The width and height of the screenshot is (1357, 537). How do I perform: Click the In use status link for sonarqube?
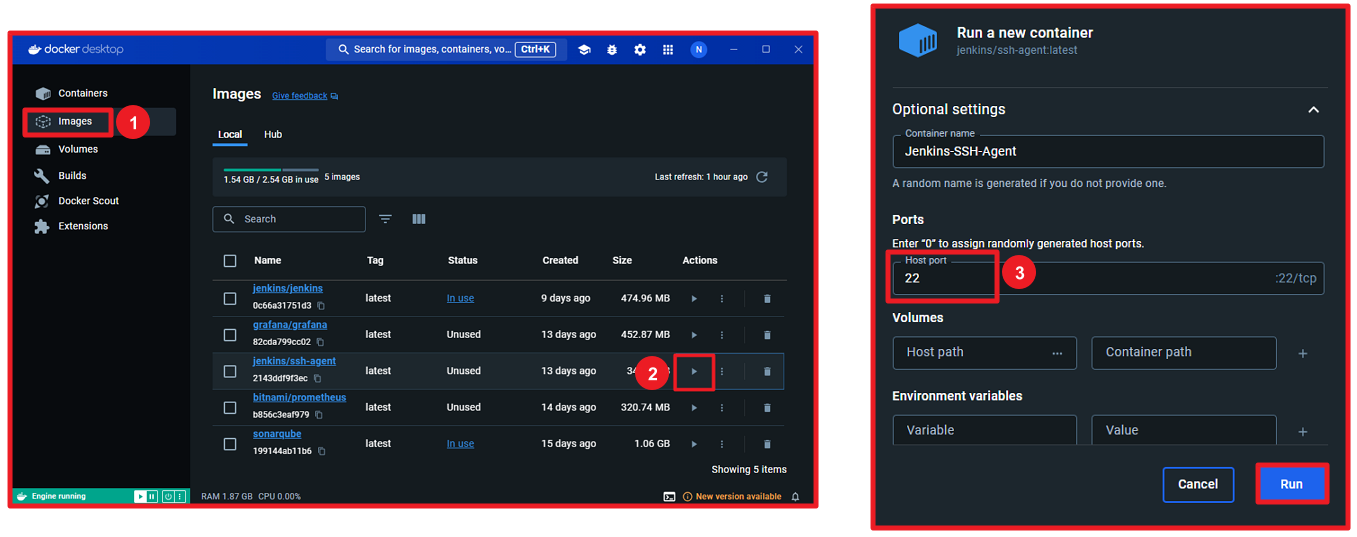tap(460, 444)
